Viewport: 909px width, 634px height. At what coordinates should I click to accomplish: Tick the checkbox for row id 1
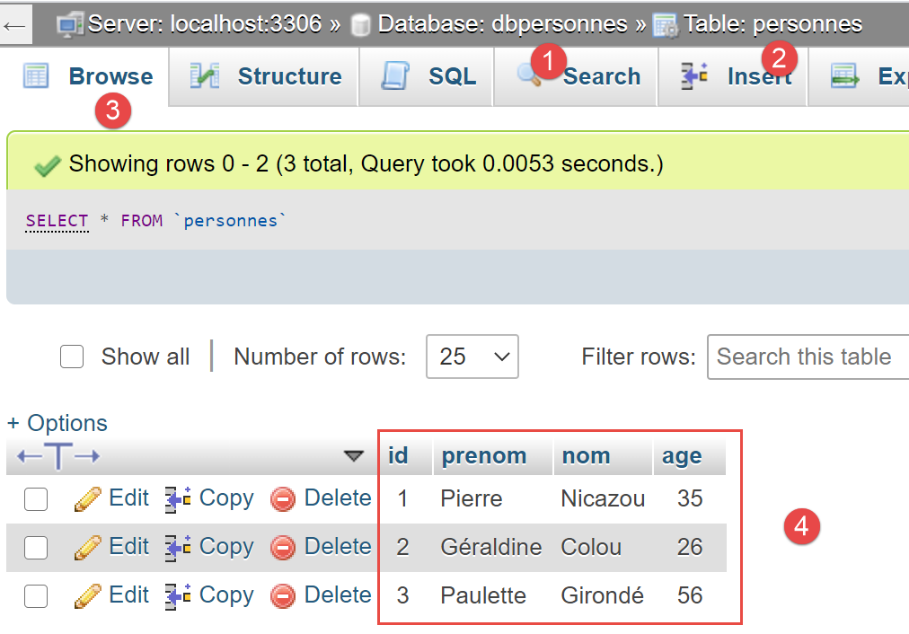(x=36, y=499)
